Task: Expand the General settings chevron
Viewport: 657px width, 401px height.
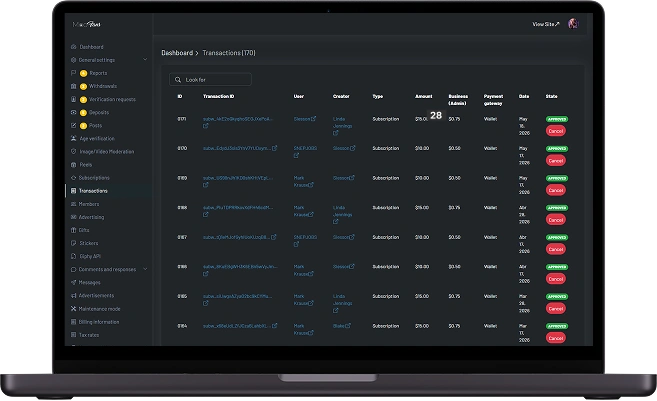Action: pos(145,60)
